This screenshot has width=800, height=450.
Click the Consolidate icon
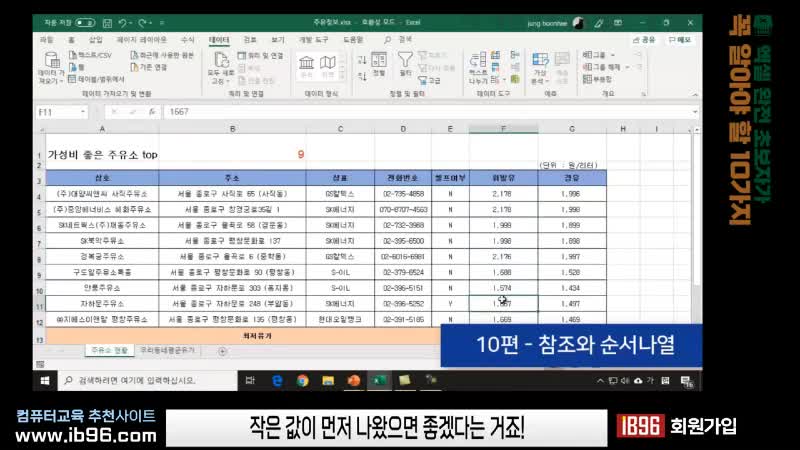pyautogui.click(x=515, y=55)
